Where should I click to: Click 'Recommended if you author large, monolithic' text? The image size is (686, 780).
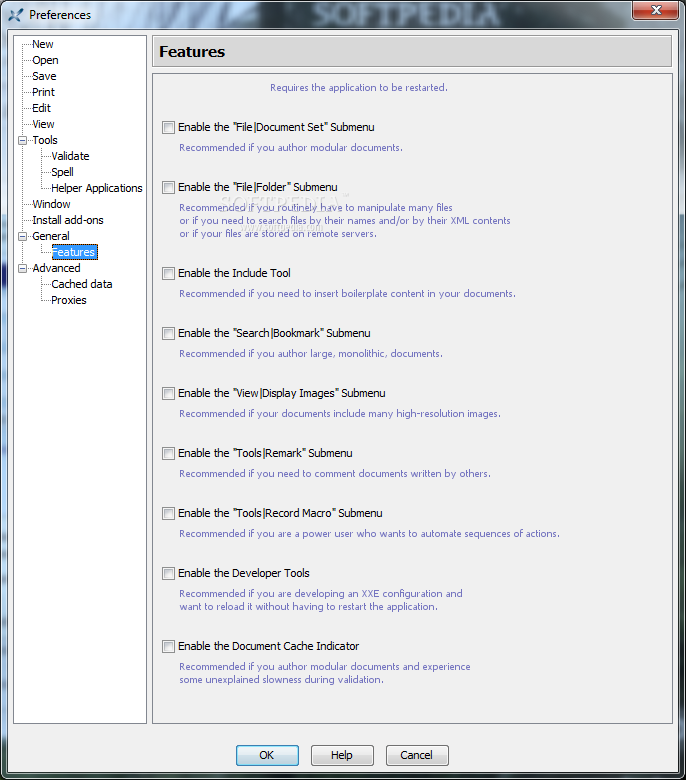tap(311, 354)
